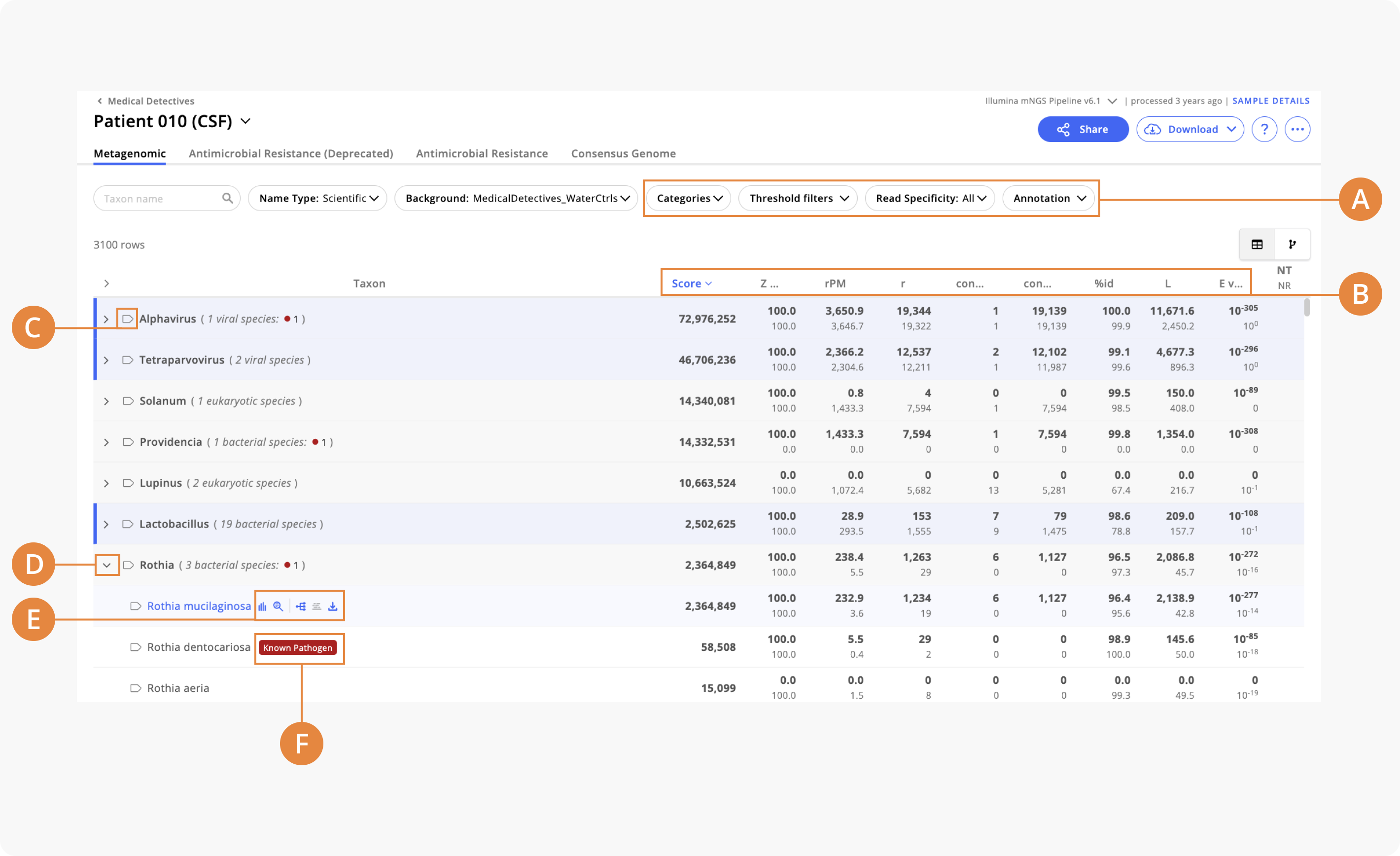This screenshot has width=1400, height=856.
Task: Select the NR metric toggle
Action: pyautogui.click(x=1284, y=285)
